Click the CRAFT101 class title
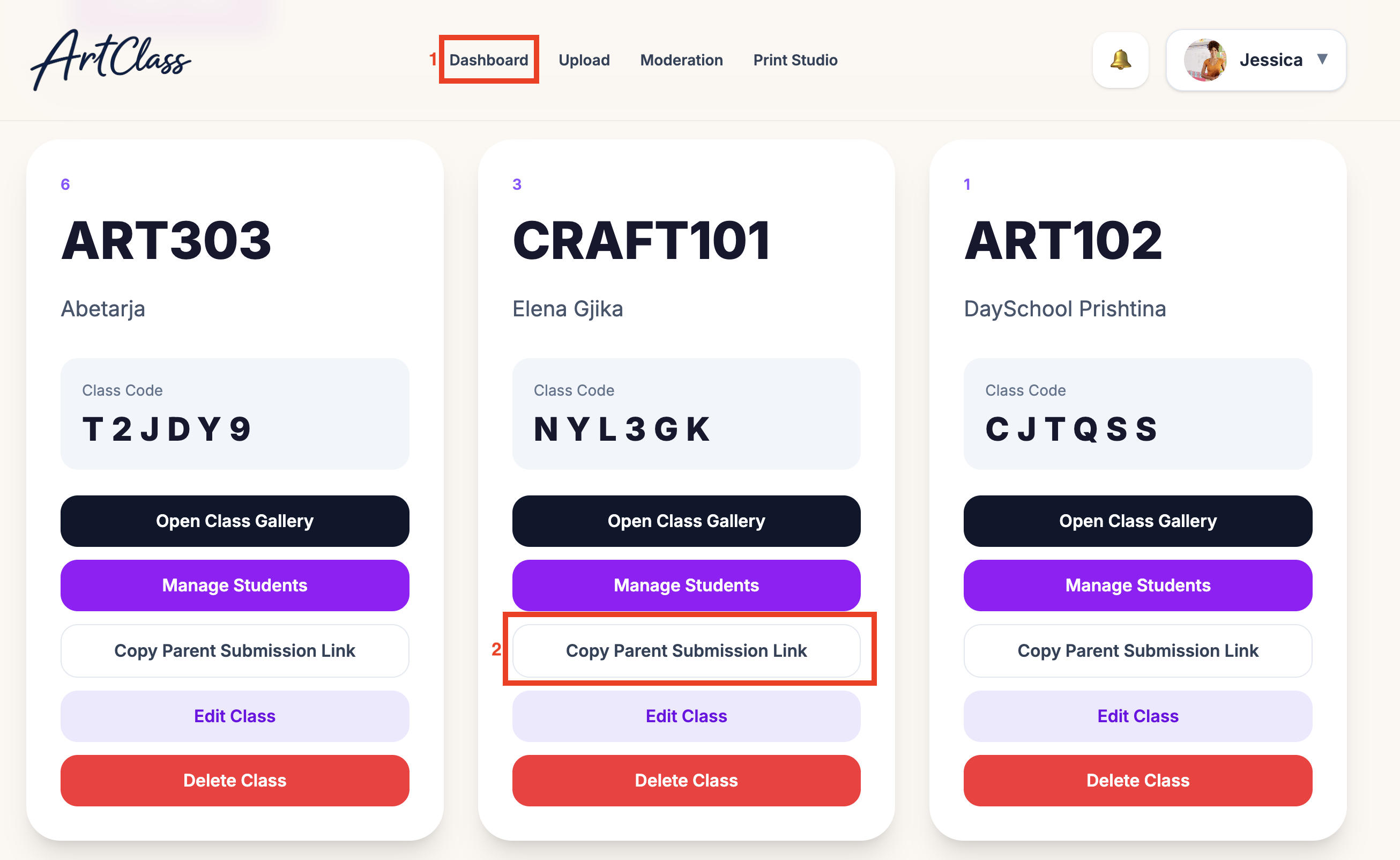 (x=642, y=241)
